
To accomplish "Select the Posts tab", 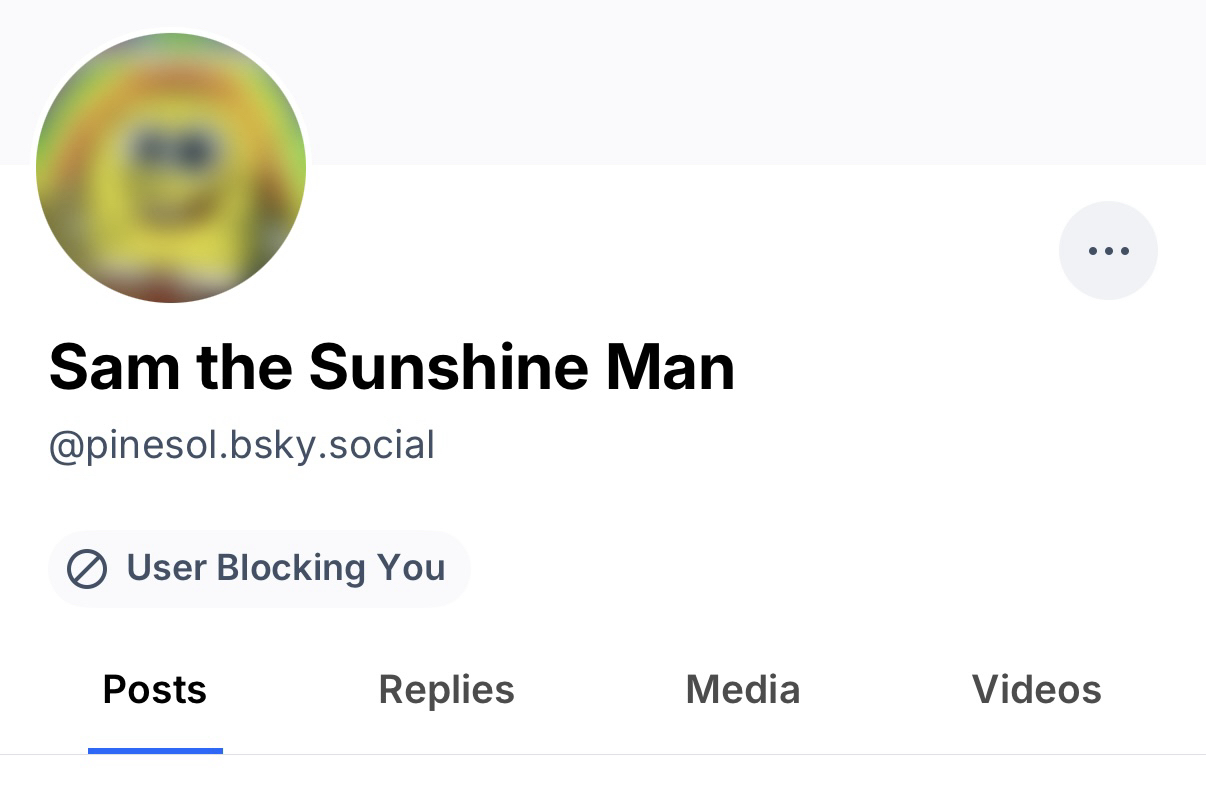I will point(155,690).
